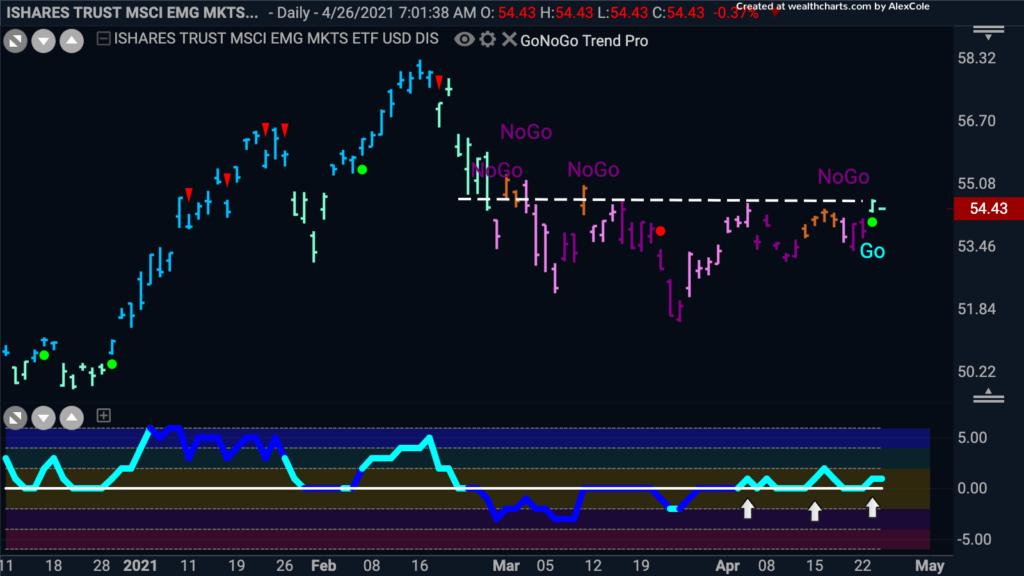Click the green dot marker under the Go bar
Screen dimensions: 1024x576
(872, 223)
